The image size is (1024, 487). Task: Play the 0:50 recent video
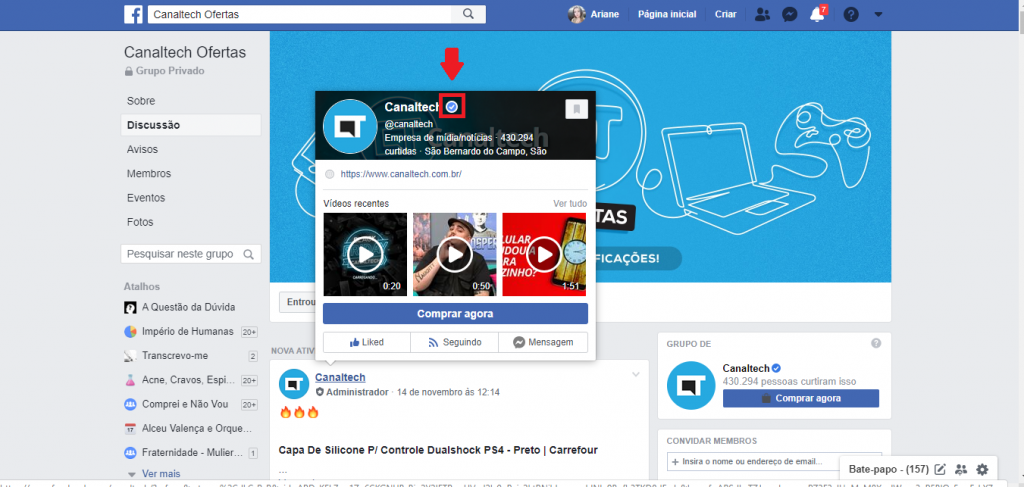[x=455, y=254]
